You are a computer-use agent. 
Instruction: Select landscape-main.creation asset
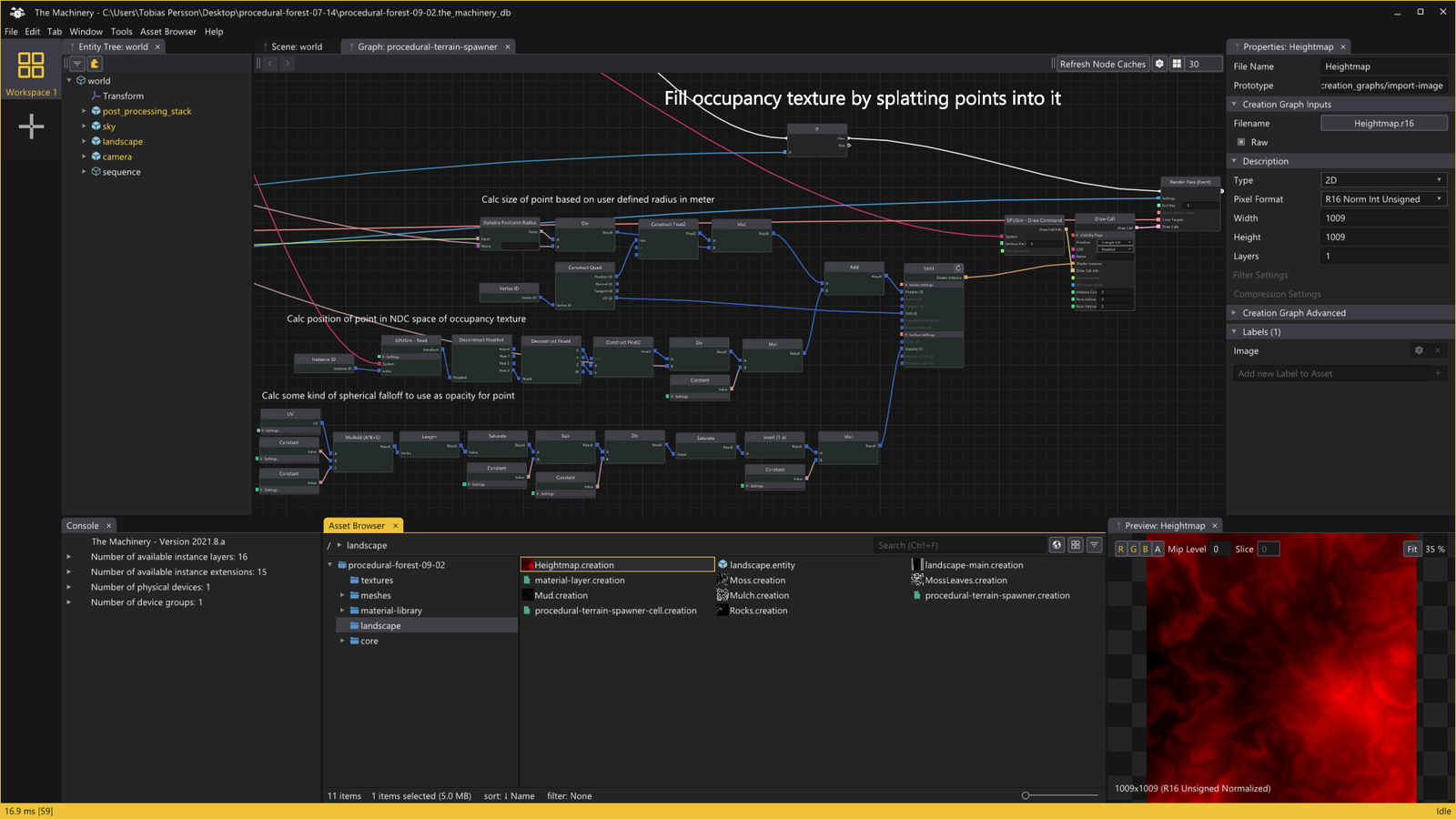(967, 565)
